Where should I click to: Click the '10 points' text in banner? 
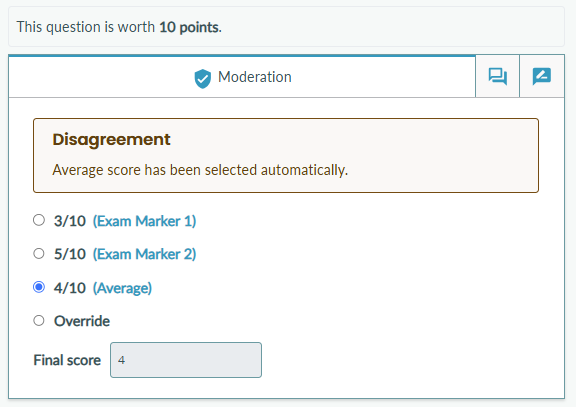[190, 27]
